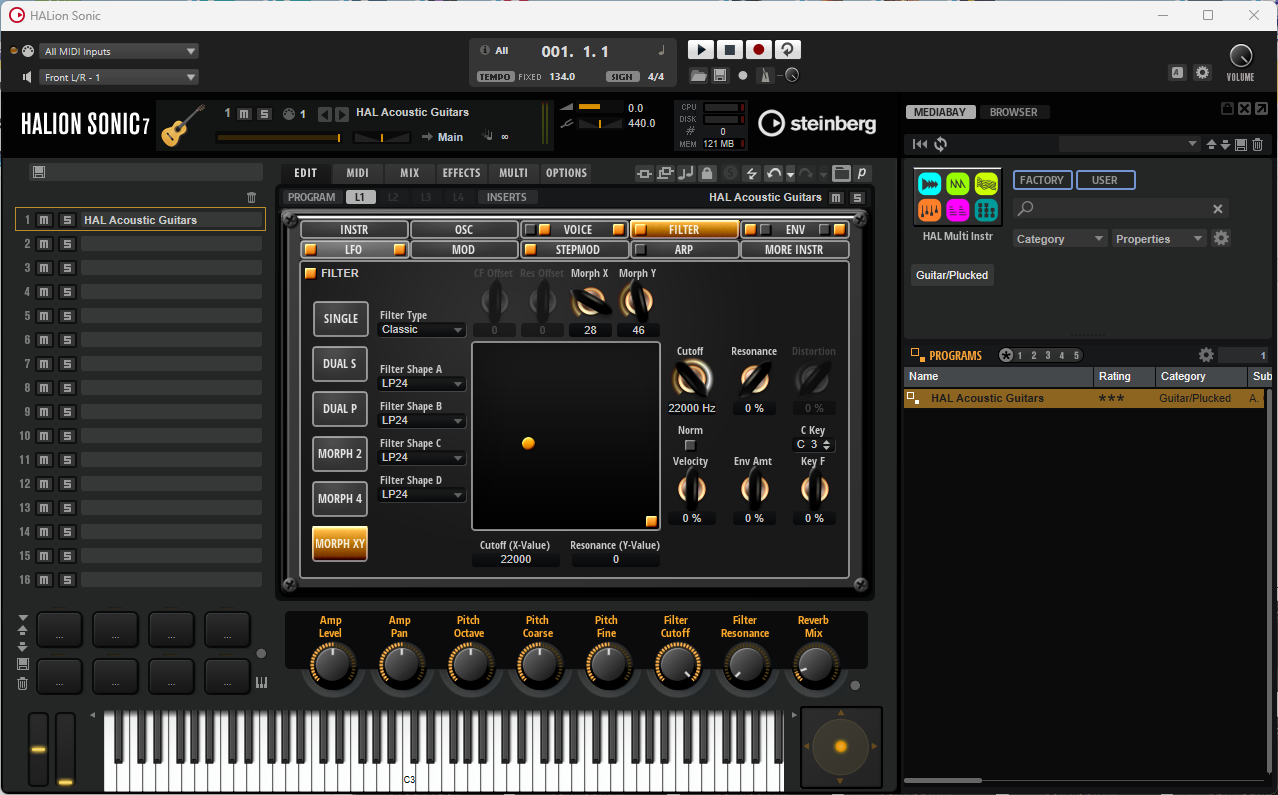Stop playback with the Stop button
Image resolution: width=1278 pixels, height=795 pixels.
click(730, 50)
